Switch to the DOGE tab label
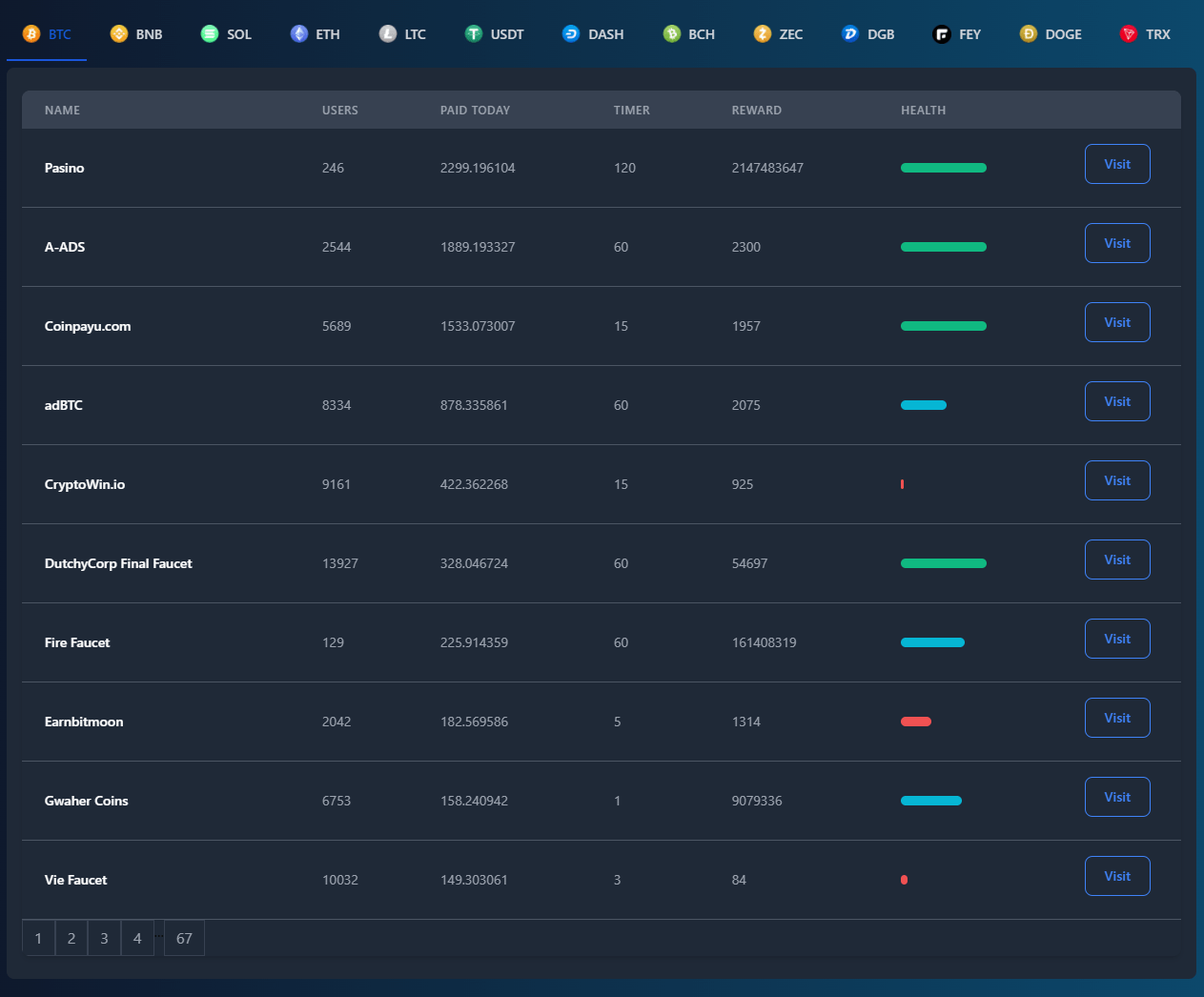The height and width of the screenshot is (997, 1204). point(1064,34)
